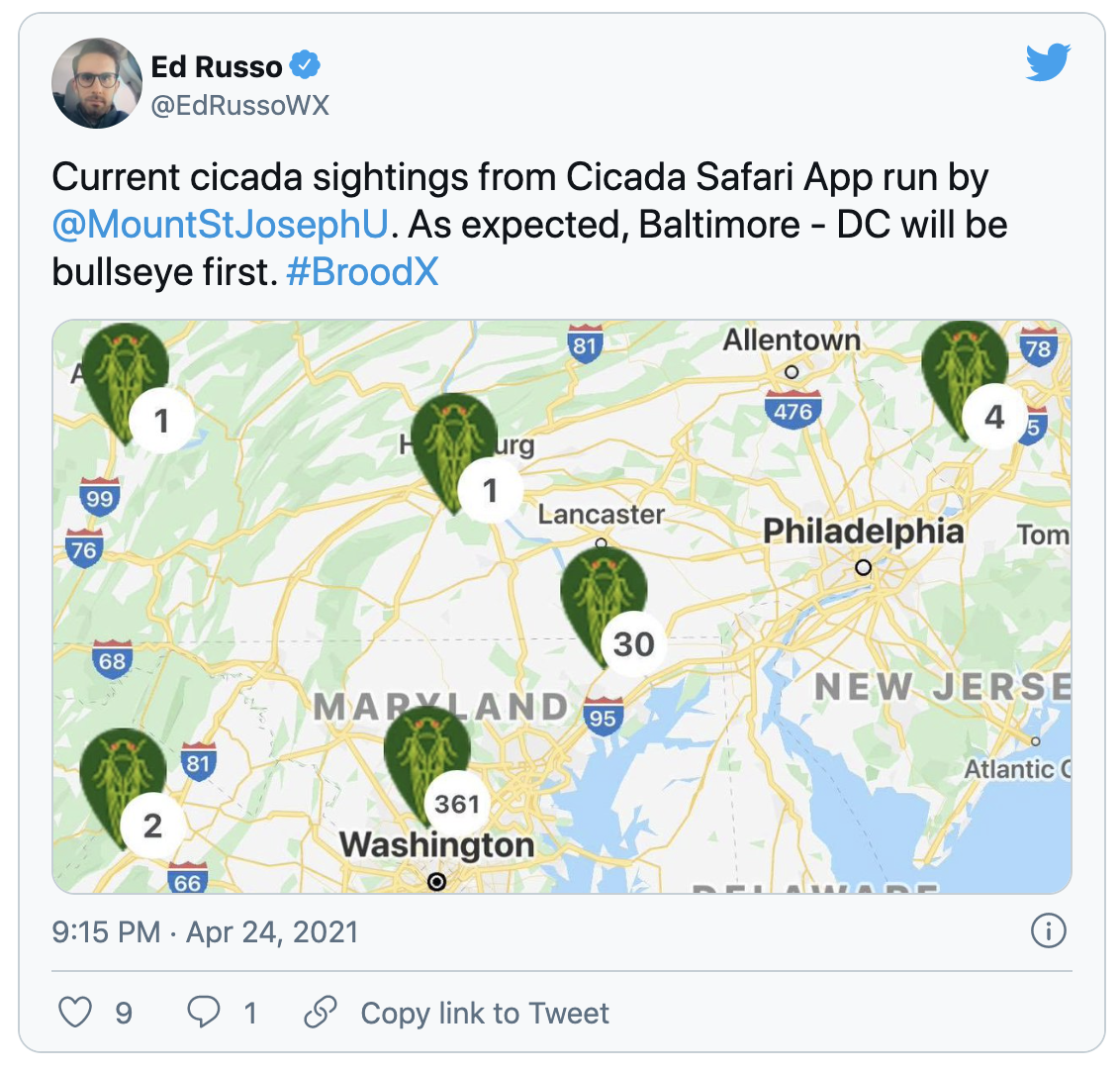Click Ed Russo's verified badge
1120x1071 pixels.
305,66
